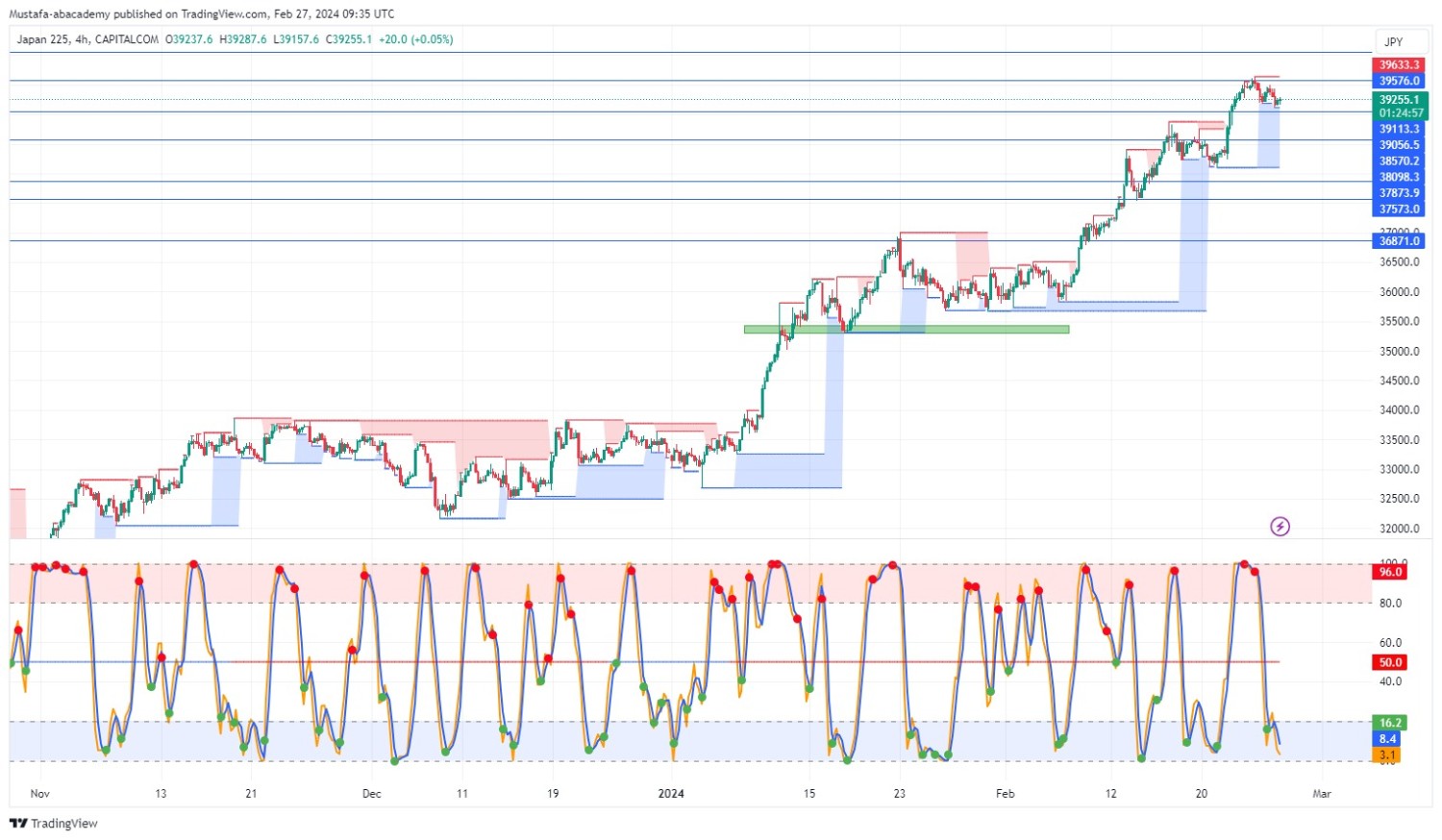
Task: Click the red 50.0 midline label
Action: [1390, 662]
